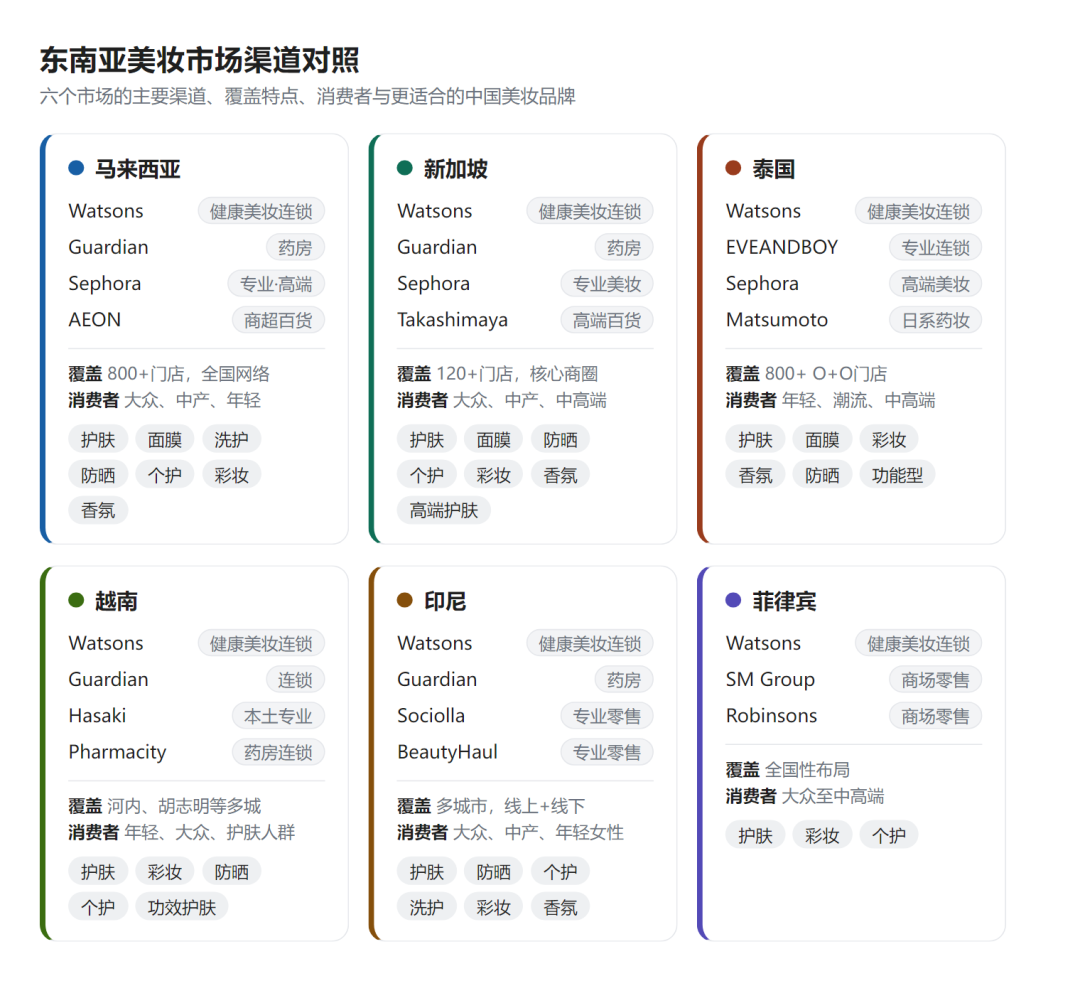Click EVEANDBOY channel name
The width and height of the screenshot is (1080, 981).
[x=782, y=247]
